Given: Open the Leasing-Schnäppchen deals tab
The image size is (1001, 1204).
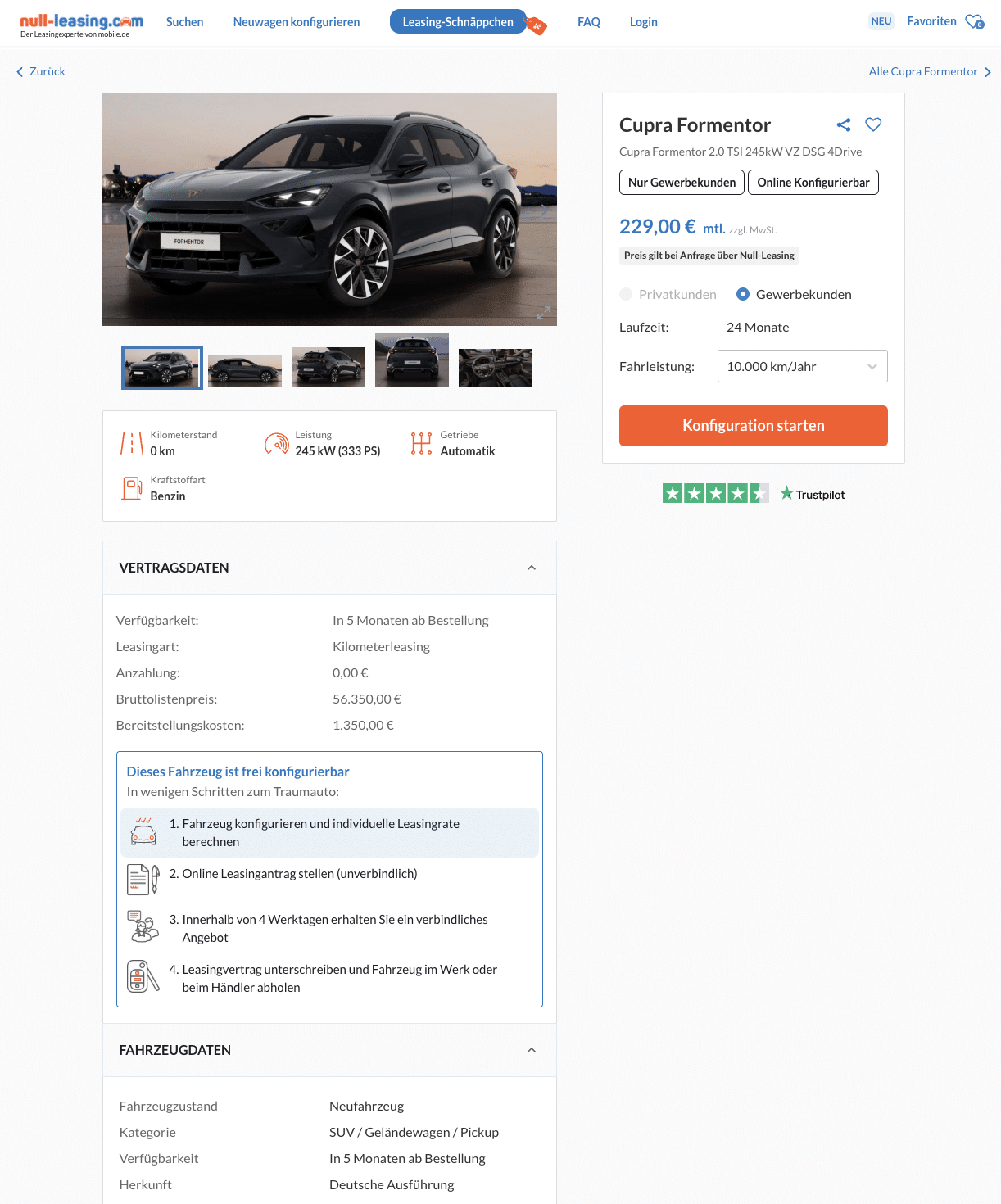Looking at the screenshot, I should tap(458, 22).
